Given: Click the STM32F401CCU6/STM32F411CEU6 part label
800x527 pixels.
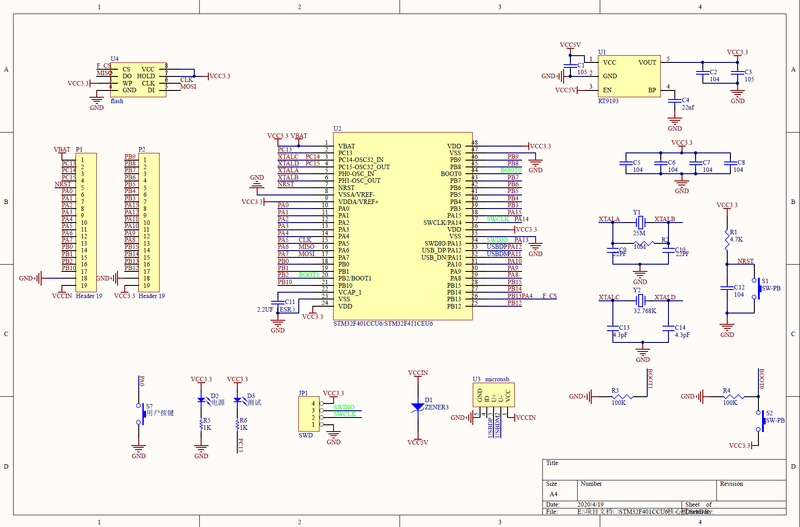Looking at the screenshot, I should (x=383, y=323).
